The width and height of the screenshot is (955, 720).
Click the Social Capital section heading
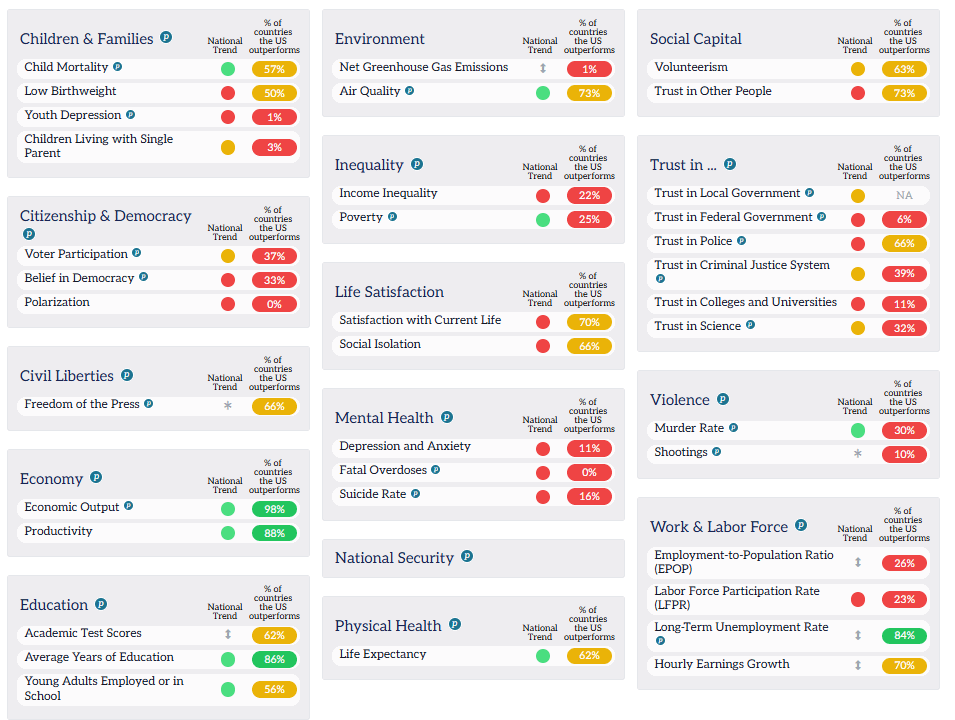tap(696, 39)
